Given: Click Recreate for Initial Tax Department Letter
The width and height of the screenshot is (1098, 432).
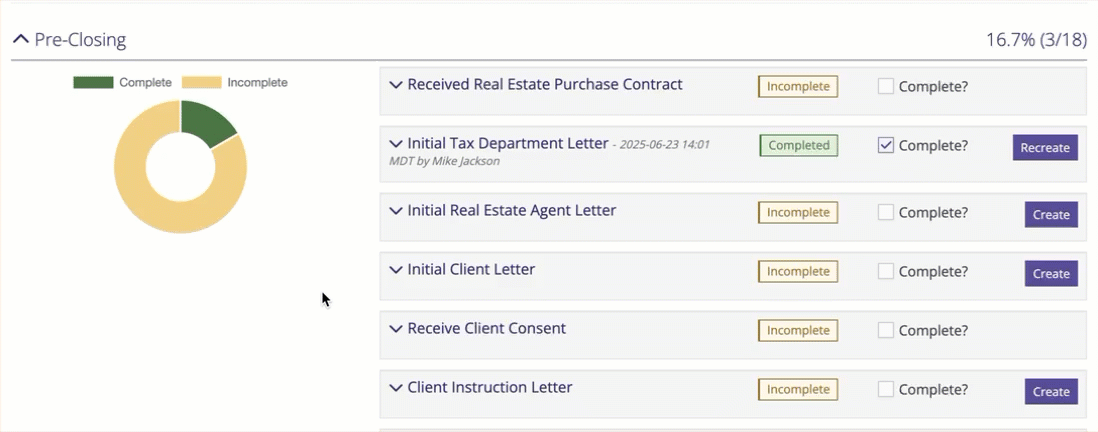Looking at the screenshot, I should click(1045, 148).
